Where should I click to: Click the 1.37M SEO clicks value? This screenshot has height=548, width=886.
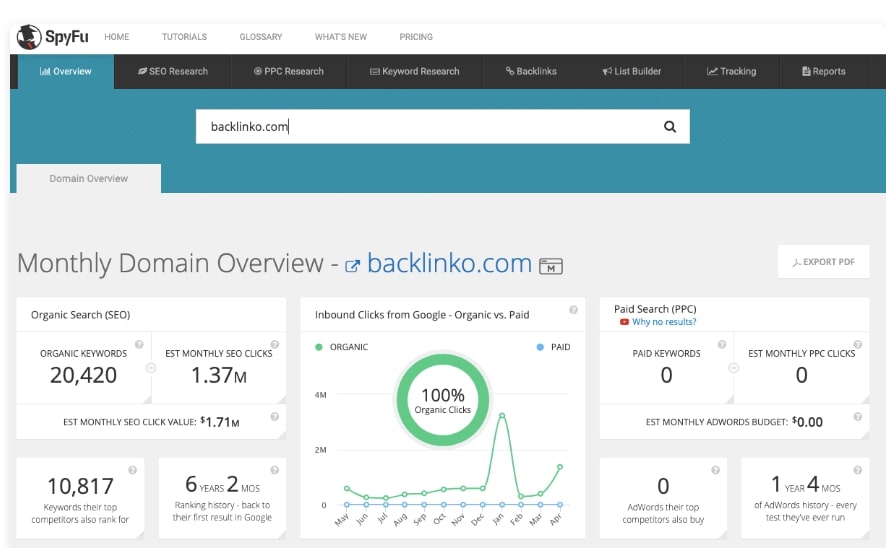tap(219, 375)
